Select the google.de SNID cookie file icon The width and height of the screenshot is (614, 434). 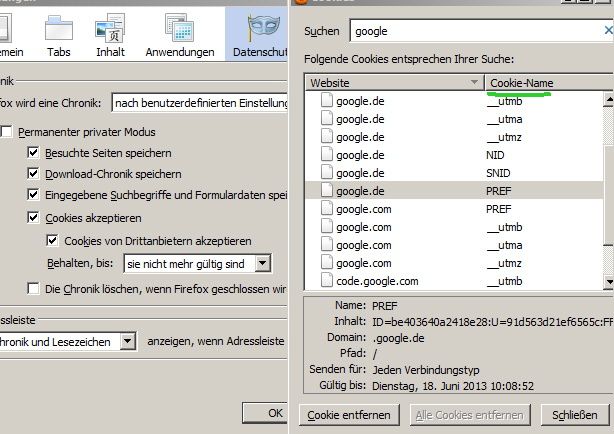click(327, 172)
